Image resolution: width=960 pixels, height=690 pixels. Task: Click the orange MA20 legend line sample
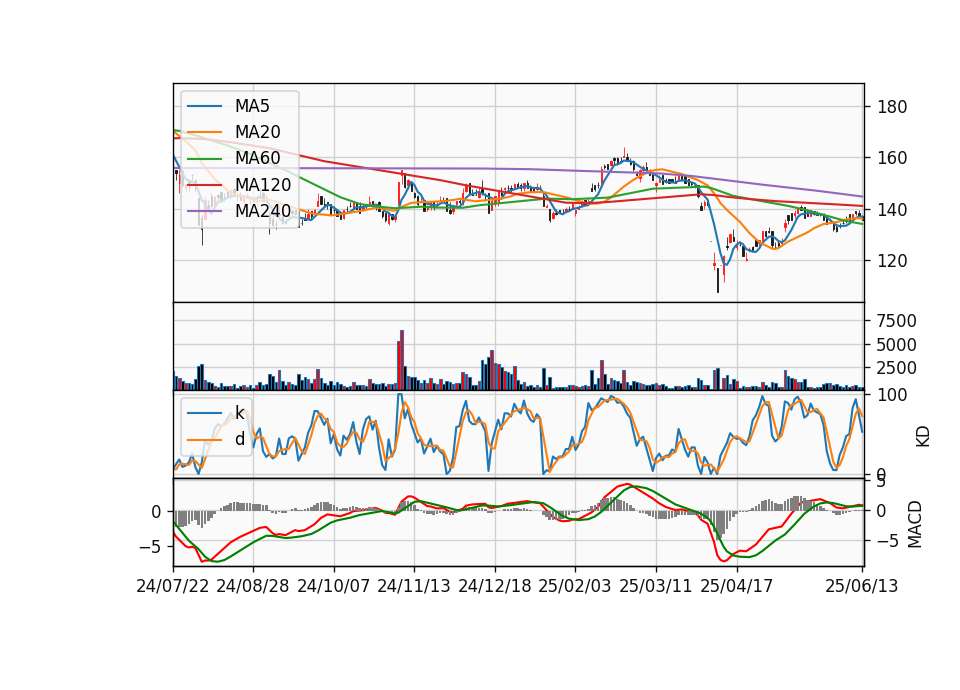coord(204,132)
